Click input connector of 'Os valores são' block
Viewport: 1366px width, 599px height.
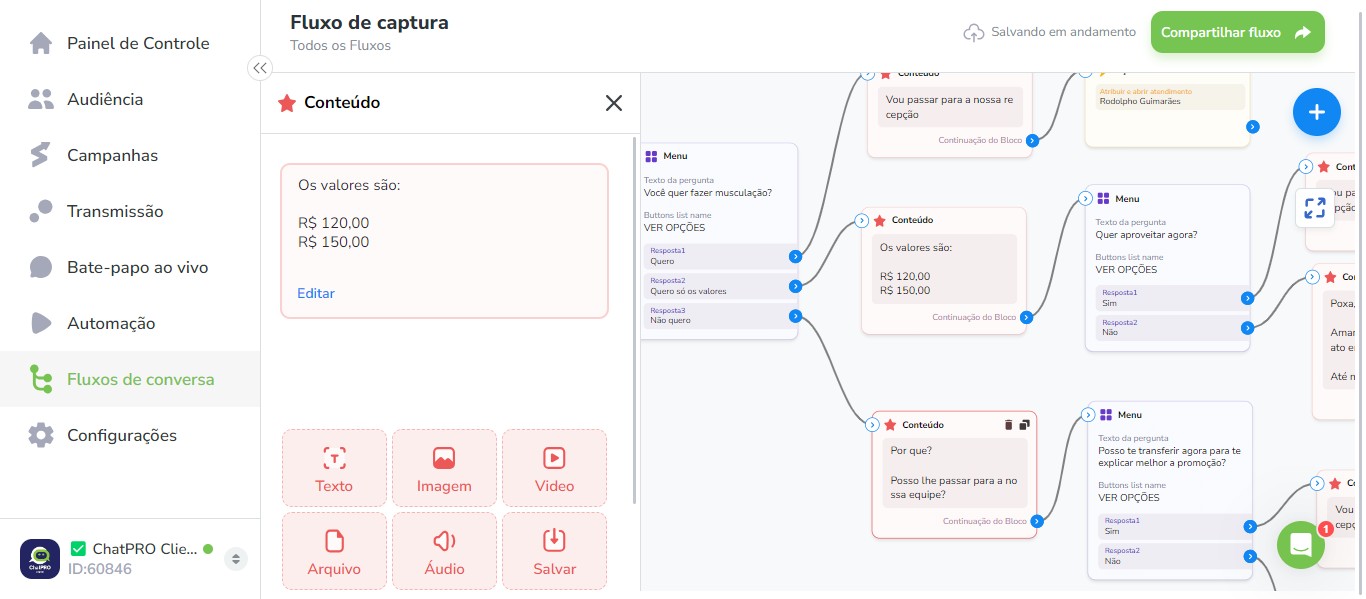862,220
